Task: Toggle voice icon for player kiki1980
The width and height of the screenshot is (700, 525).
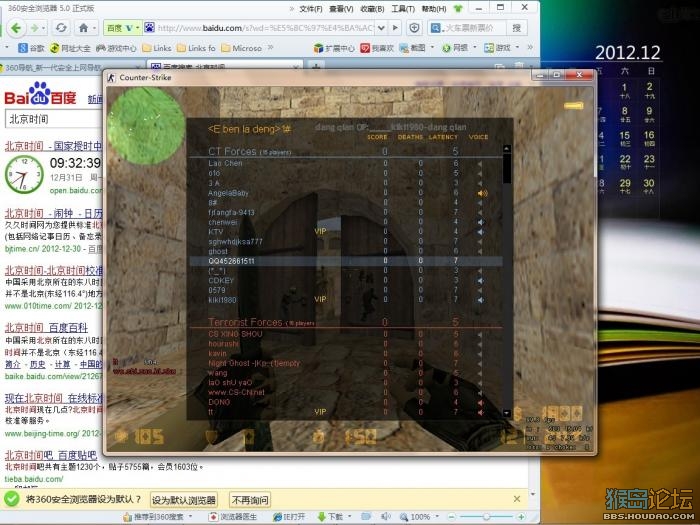Action: (480, 300)
